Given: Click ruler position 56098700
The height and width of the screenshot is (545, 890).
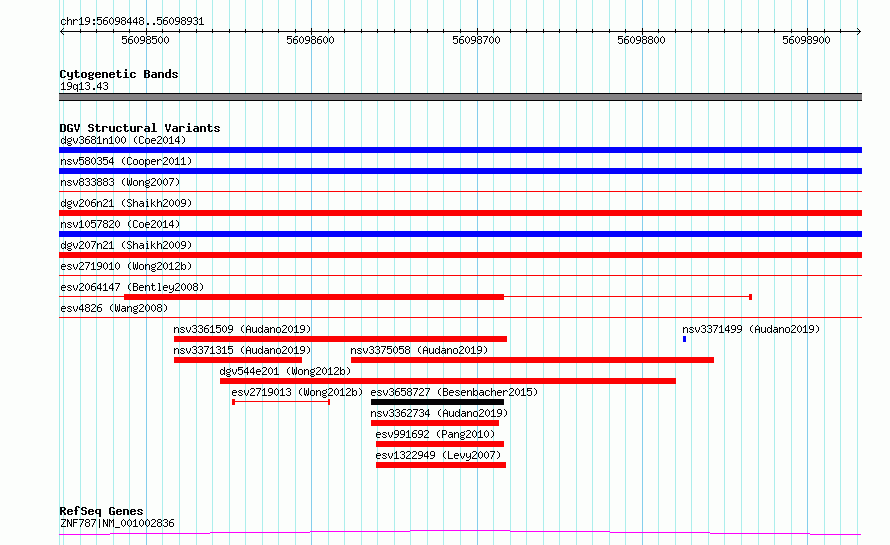Looking at the screenshot, I should coord(476,40).
